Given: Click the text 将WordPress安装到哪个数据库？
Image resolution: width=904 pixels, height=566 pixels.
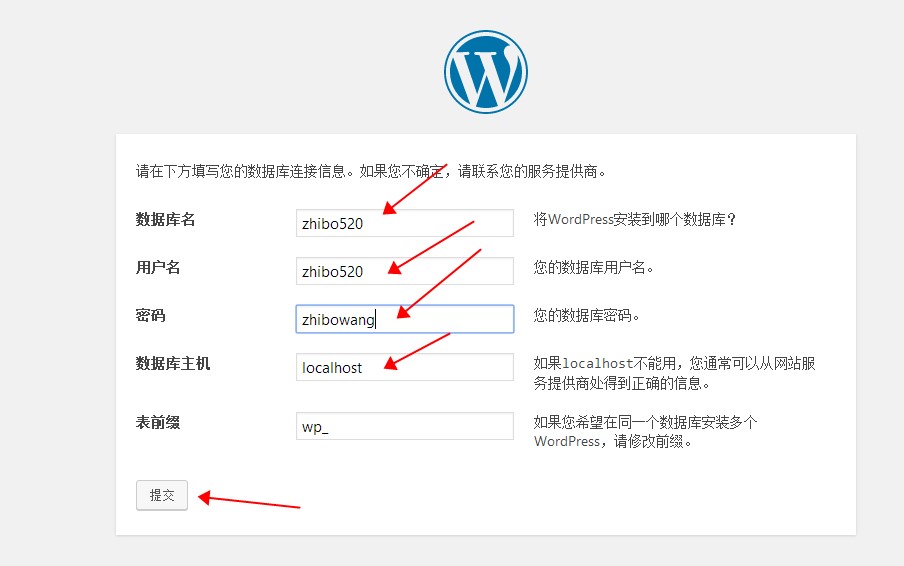Looking at the screenshot, I should 635,220.
